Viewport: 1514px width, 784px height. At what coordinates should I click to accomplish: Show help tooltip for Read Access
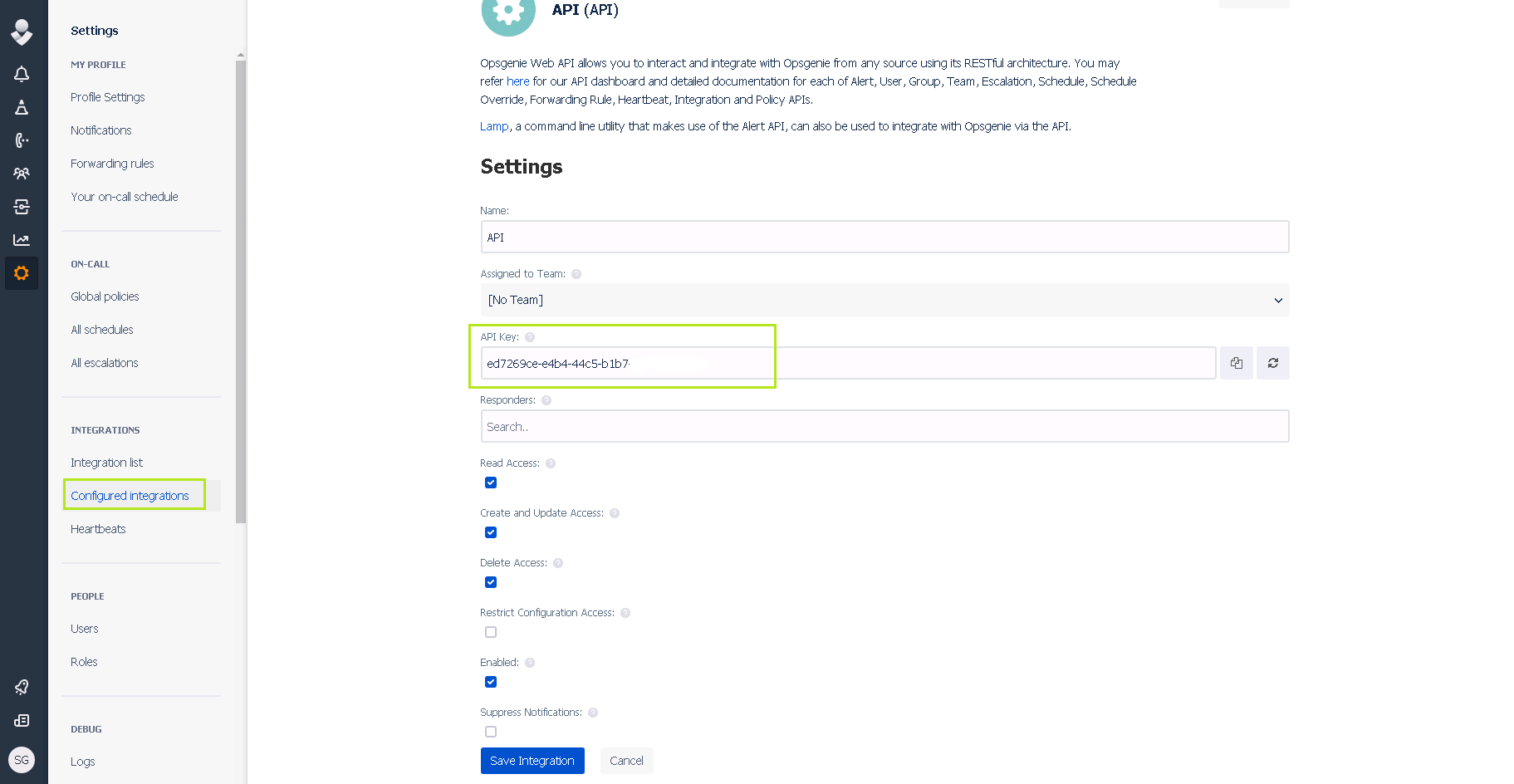[551, 463]
